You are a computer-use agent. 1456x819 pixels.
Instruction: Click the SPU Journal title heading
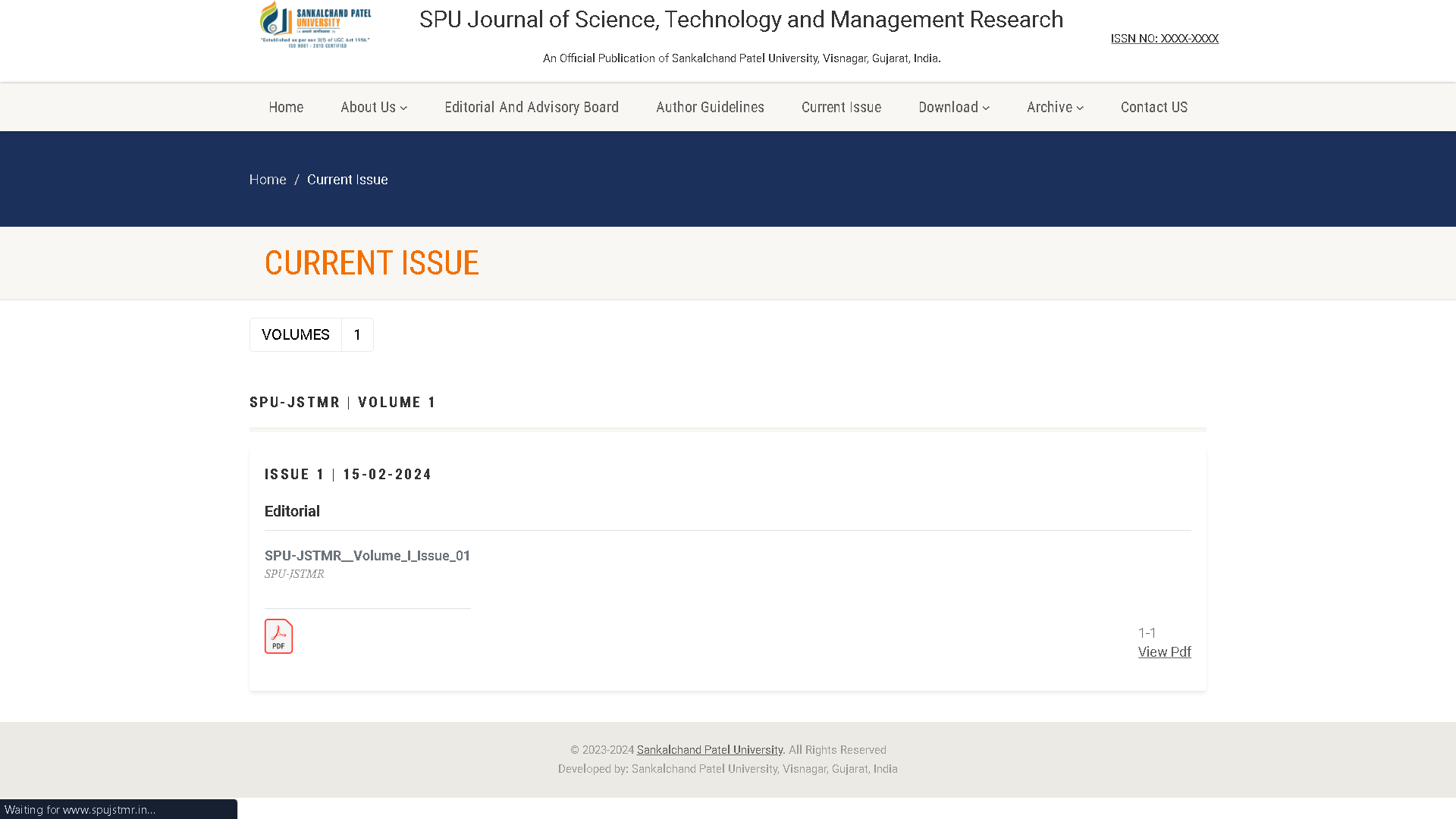tap(741, 20)
